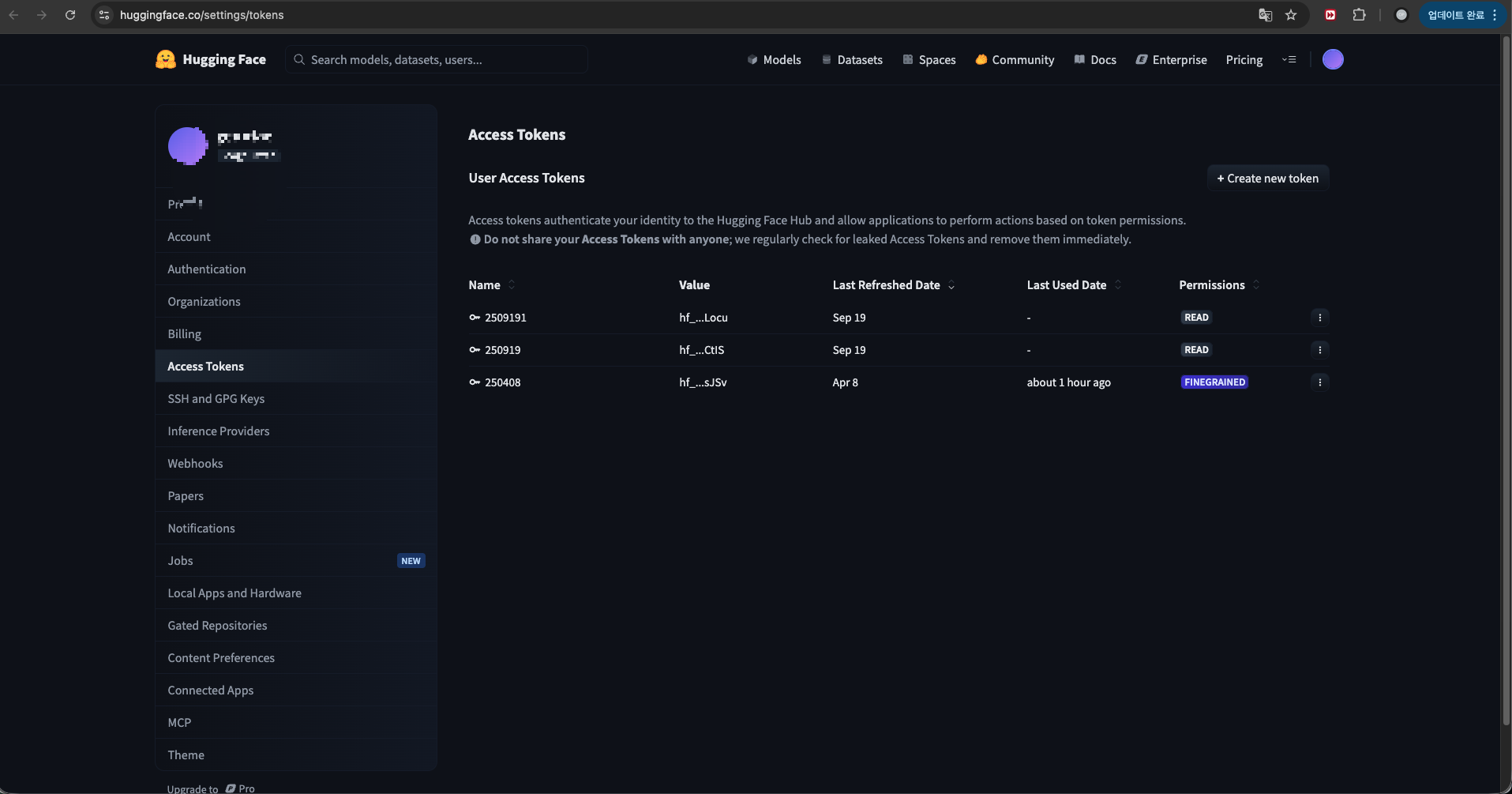Open the Datasets page
The width and height of the screenshot is (1512, 794).
852,60
